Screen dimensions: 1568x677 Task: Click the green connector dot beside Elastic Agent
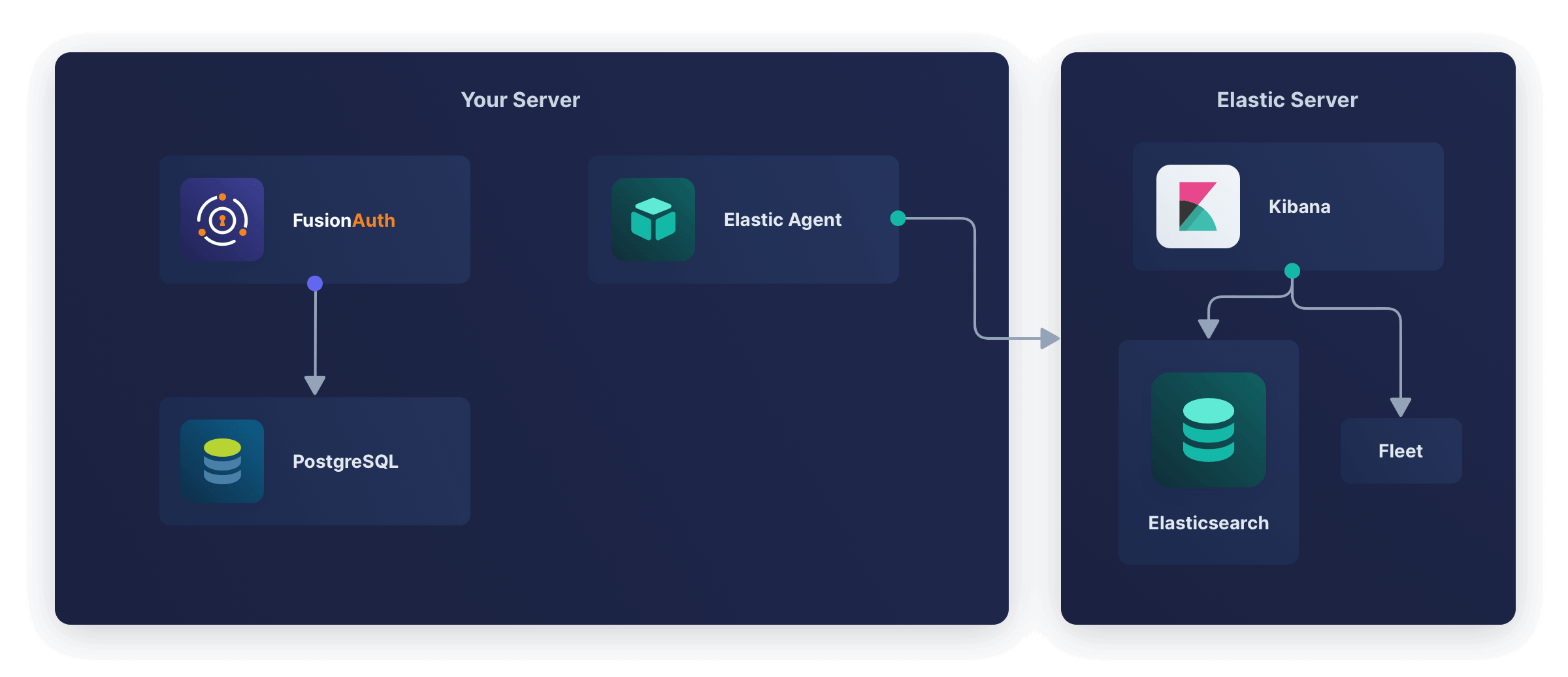pos(898,218)
